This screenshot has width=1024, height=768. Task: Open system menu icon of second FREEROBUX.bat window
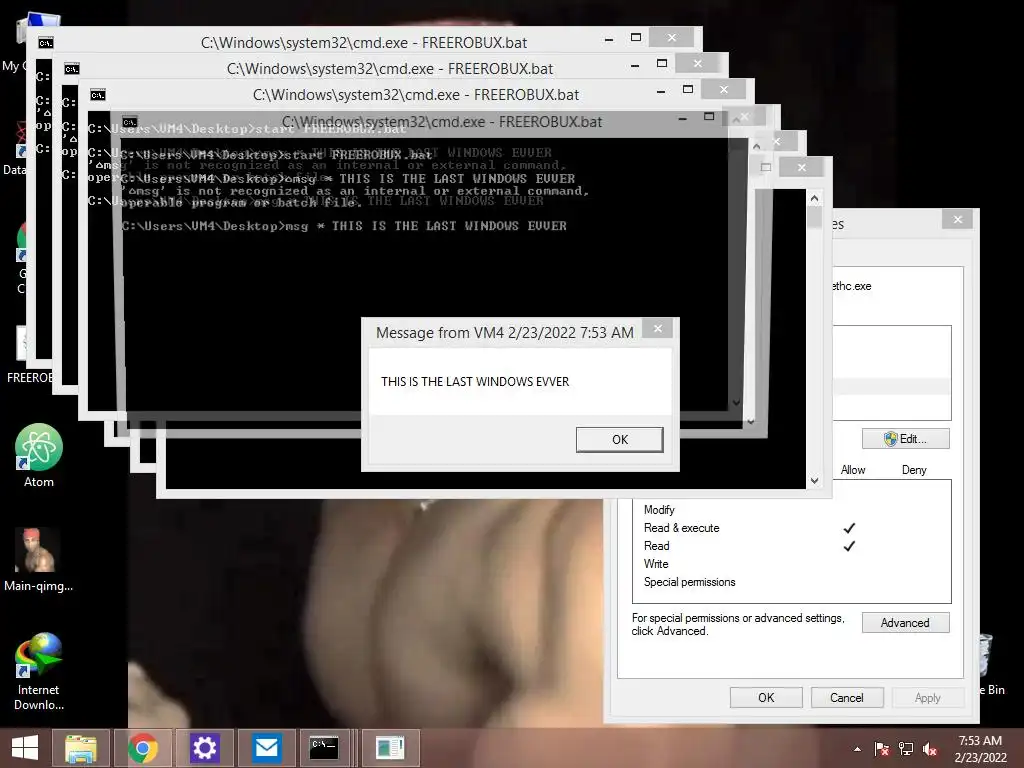point(72,69)
